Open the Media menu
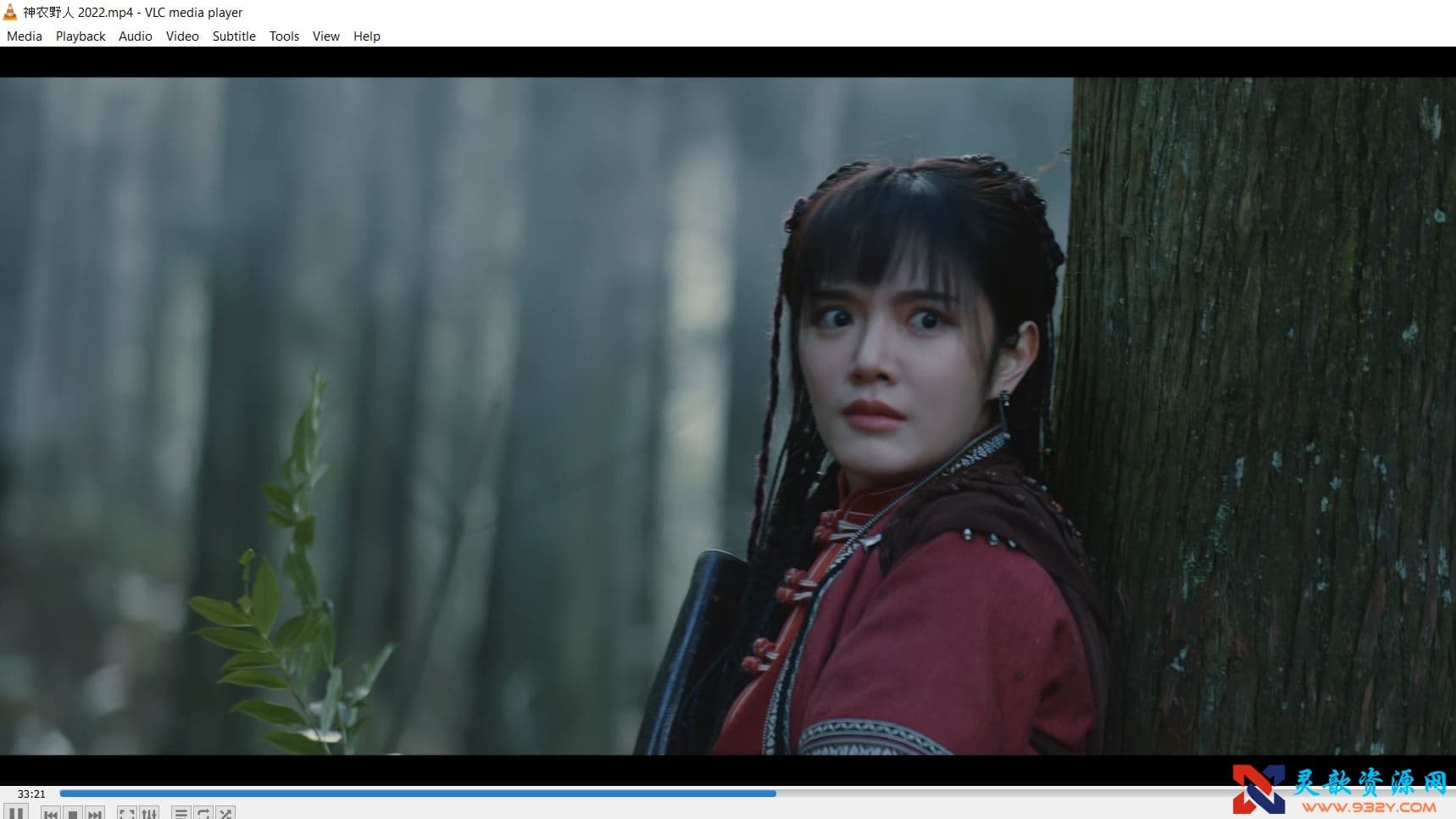This screenshot has width=1456, height=819. pyautogui.click(x=25, y=36)
